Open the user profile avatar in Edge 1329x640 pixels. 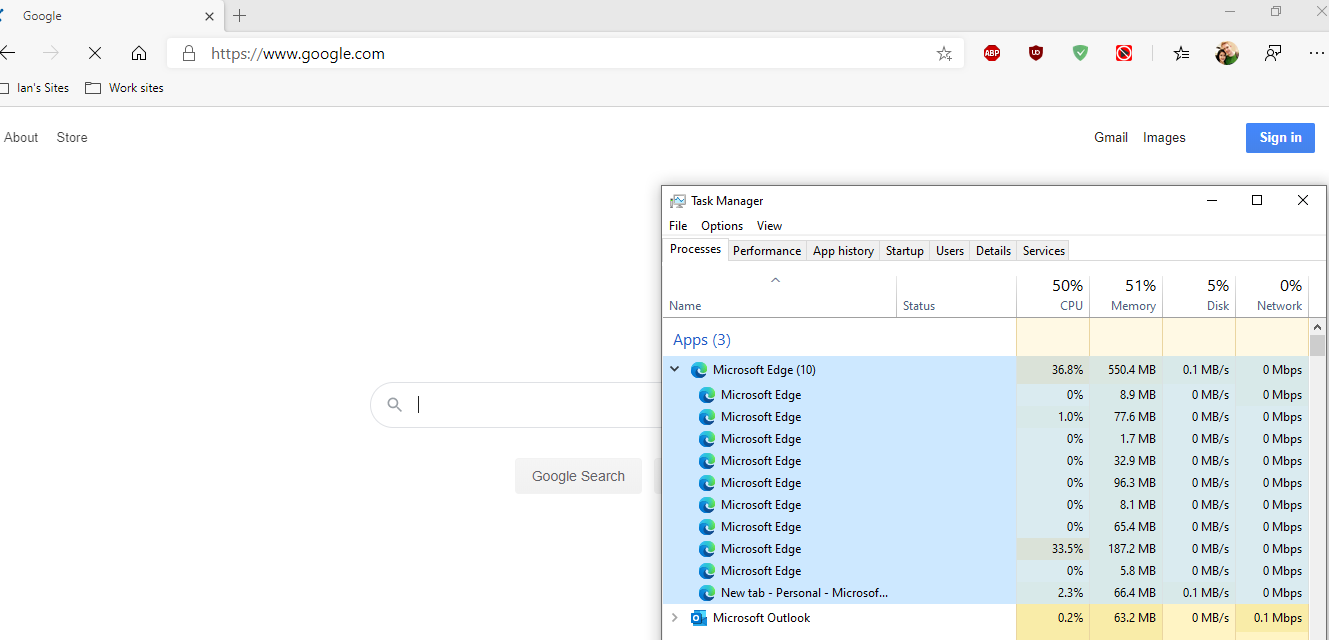click(x=1227, y=54)
